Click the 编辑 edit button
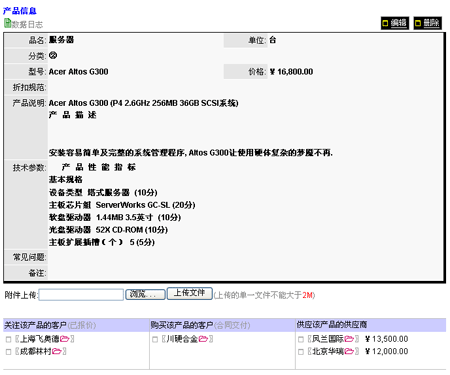 coord(395,23)
